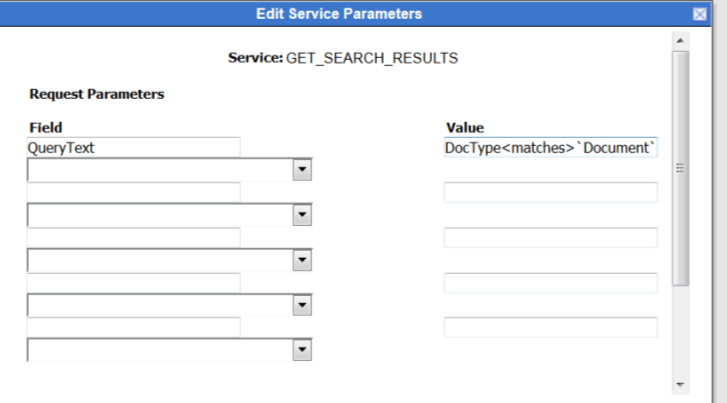Select the third Value text box

pos(550,237)
